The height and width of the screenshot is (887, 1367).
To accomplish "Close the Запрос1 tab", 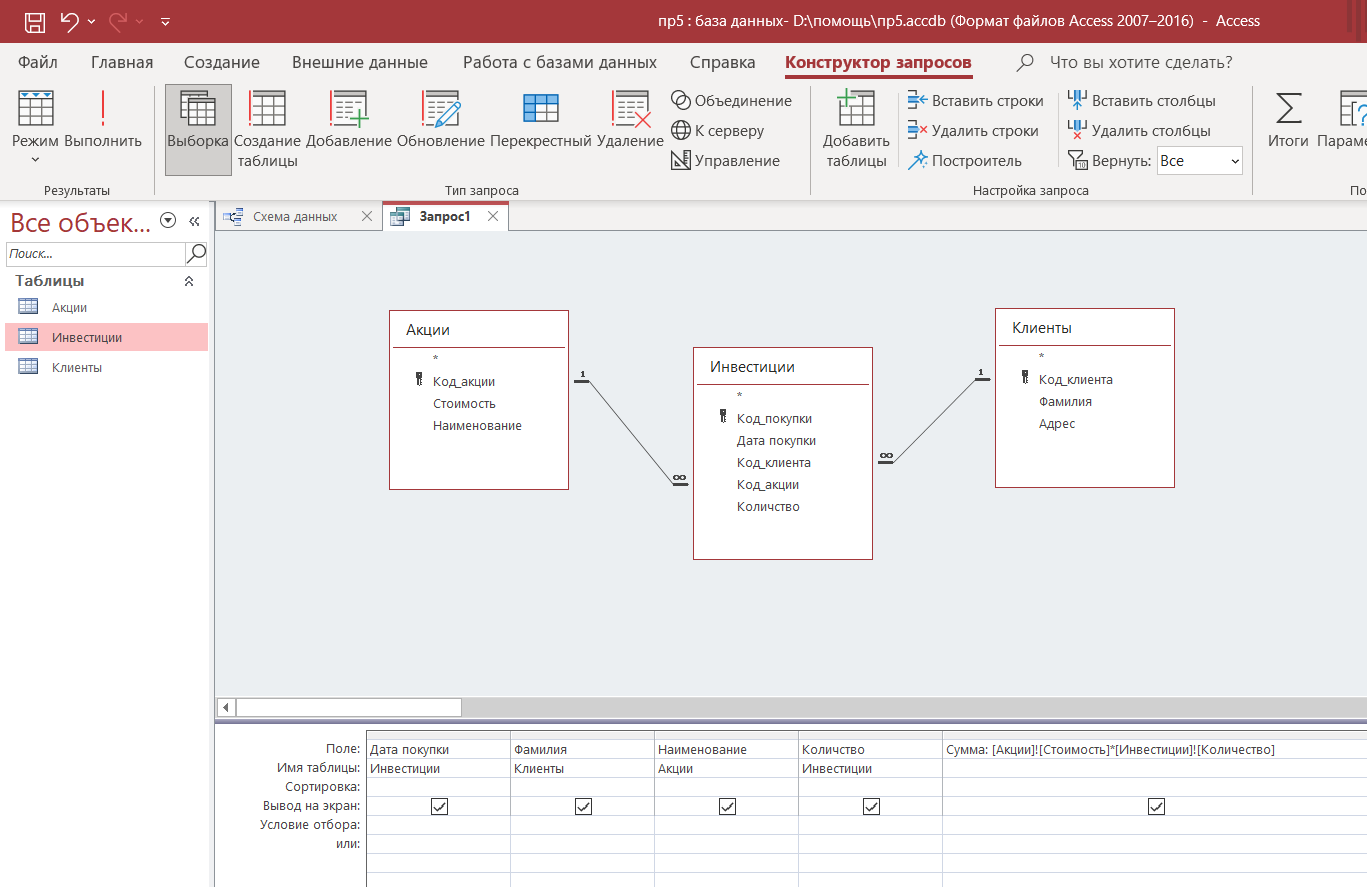I will click(x=492, y=216).
